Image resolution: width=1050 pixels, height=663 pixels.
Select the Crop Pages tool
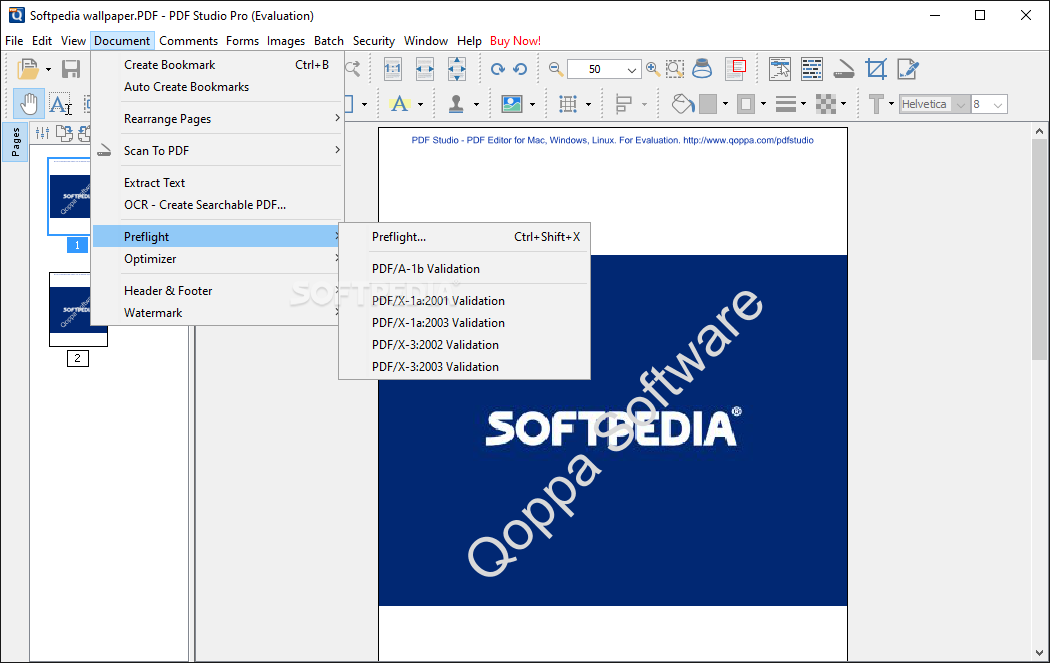(x=876, y=68)
